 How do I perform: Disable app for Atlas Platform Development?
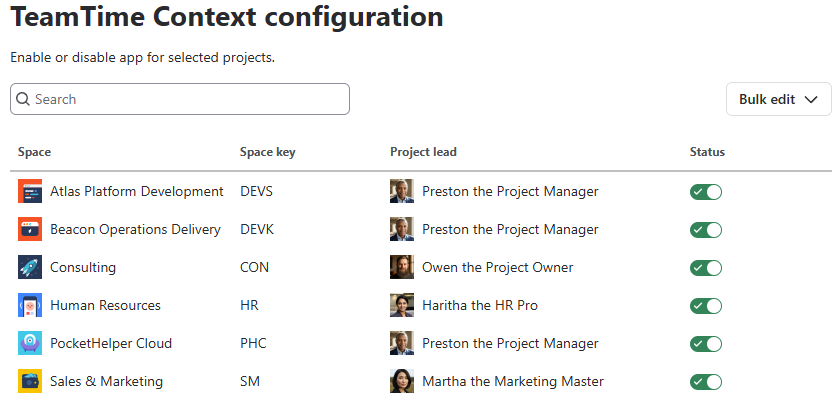point(706,192)
